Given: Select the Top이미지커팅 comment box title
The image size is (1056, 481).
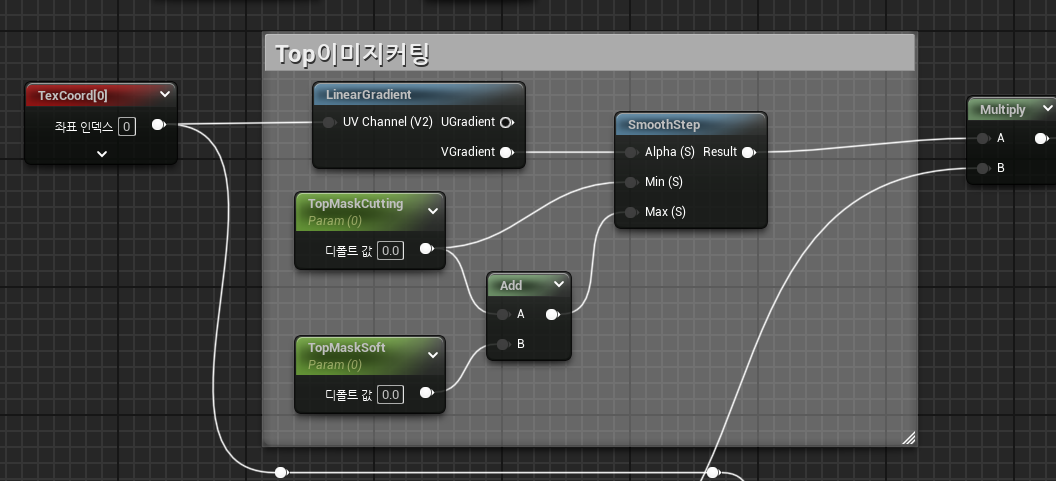Looking at the screenshot, I should pyautogui.click(x=353, y=54).
